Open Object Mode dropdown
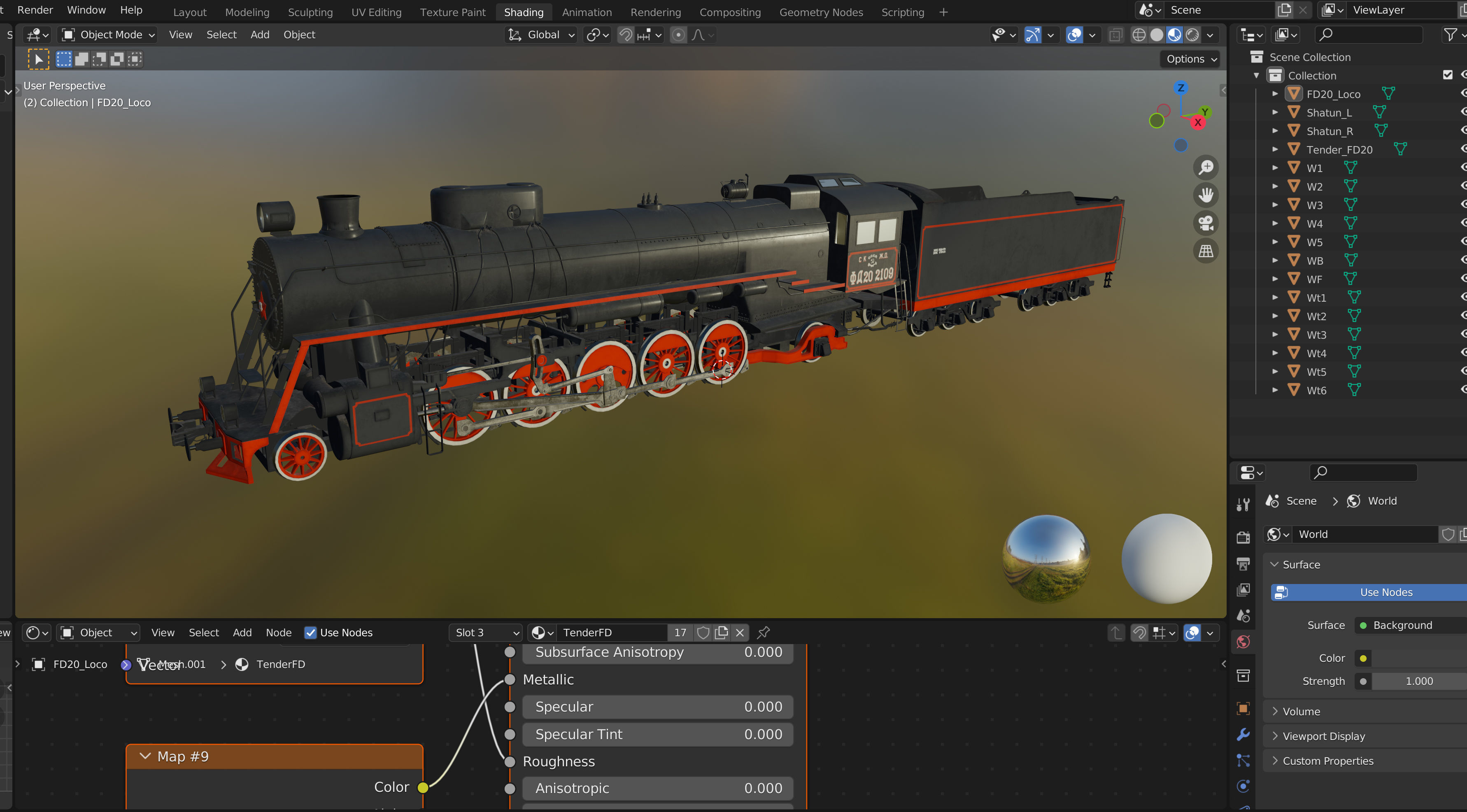1467x812 pixels. [x=108, y=35]
